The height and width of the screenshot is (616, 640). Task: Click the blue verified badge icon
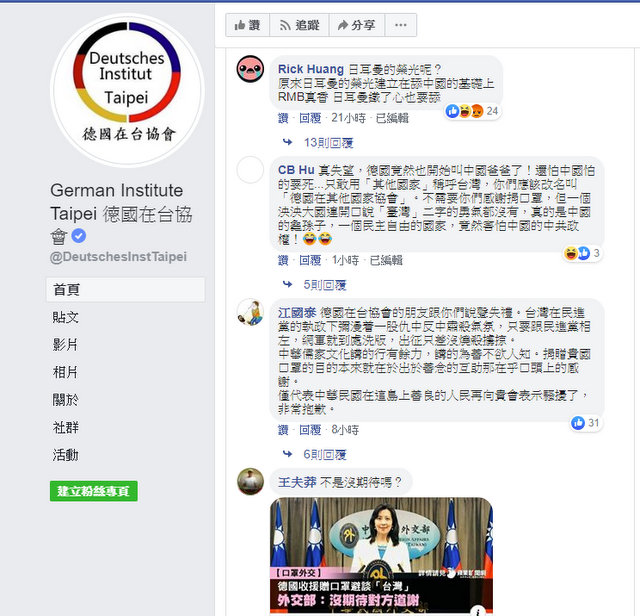79,236
